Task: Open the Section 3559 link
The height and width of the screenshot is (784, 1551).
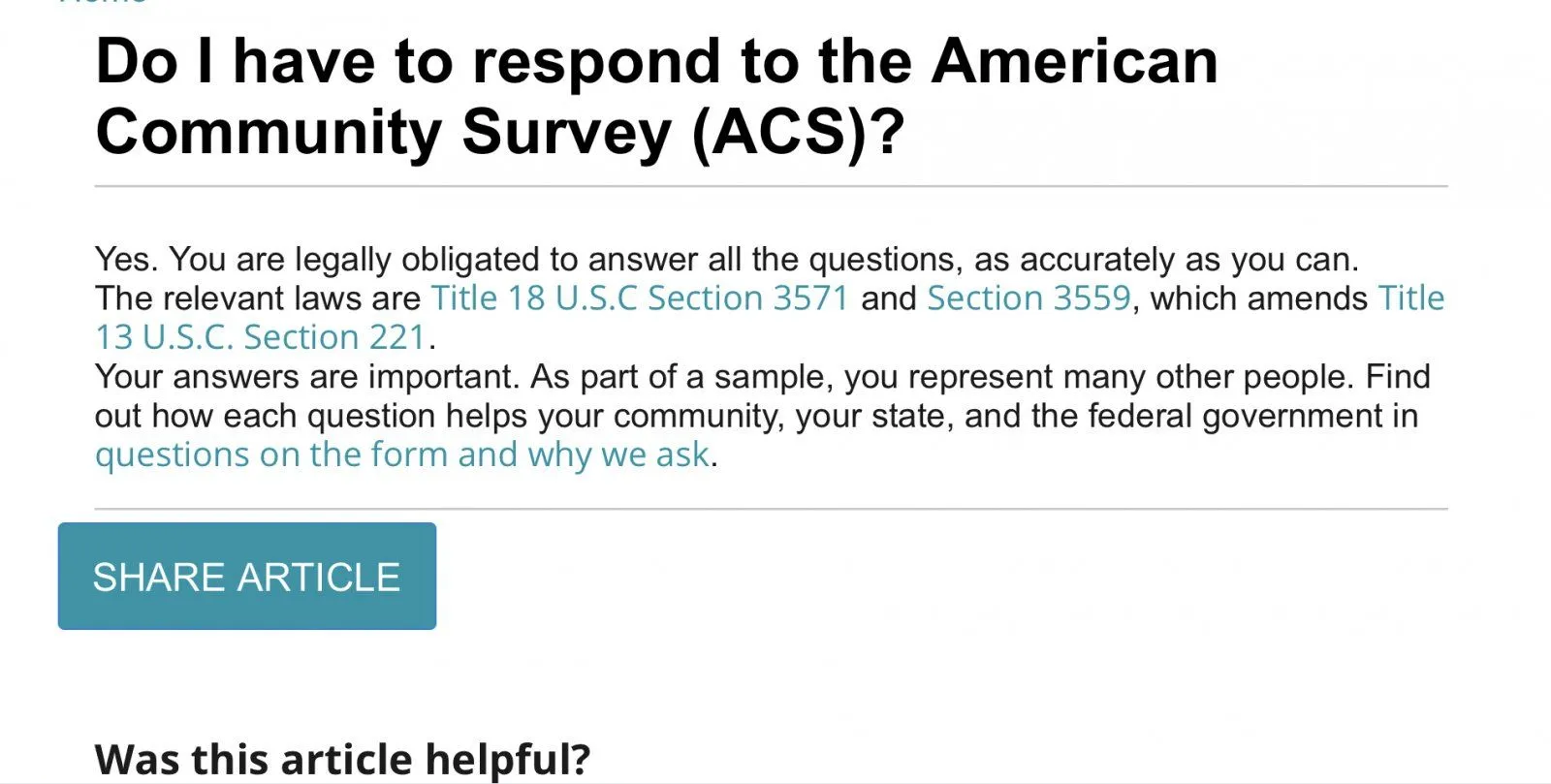Action: click(1028, 298)
